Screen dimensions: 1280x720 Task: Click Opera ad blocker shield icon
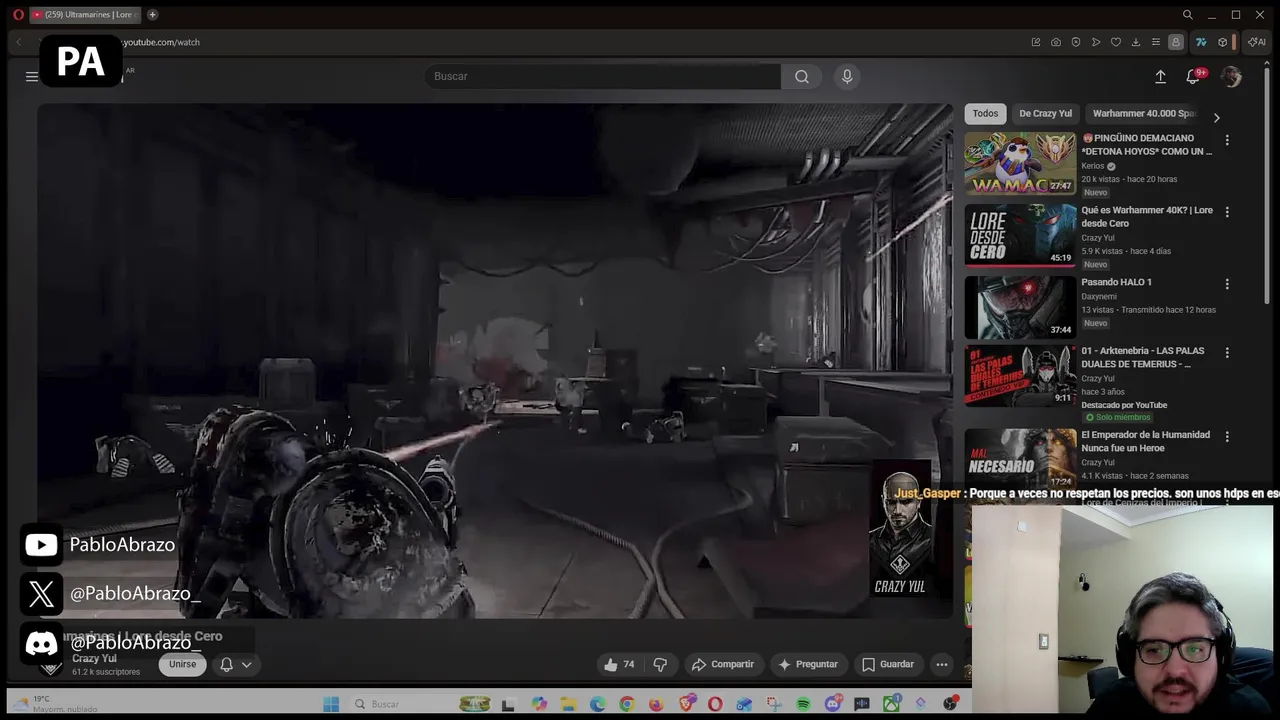(1076, 42)
